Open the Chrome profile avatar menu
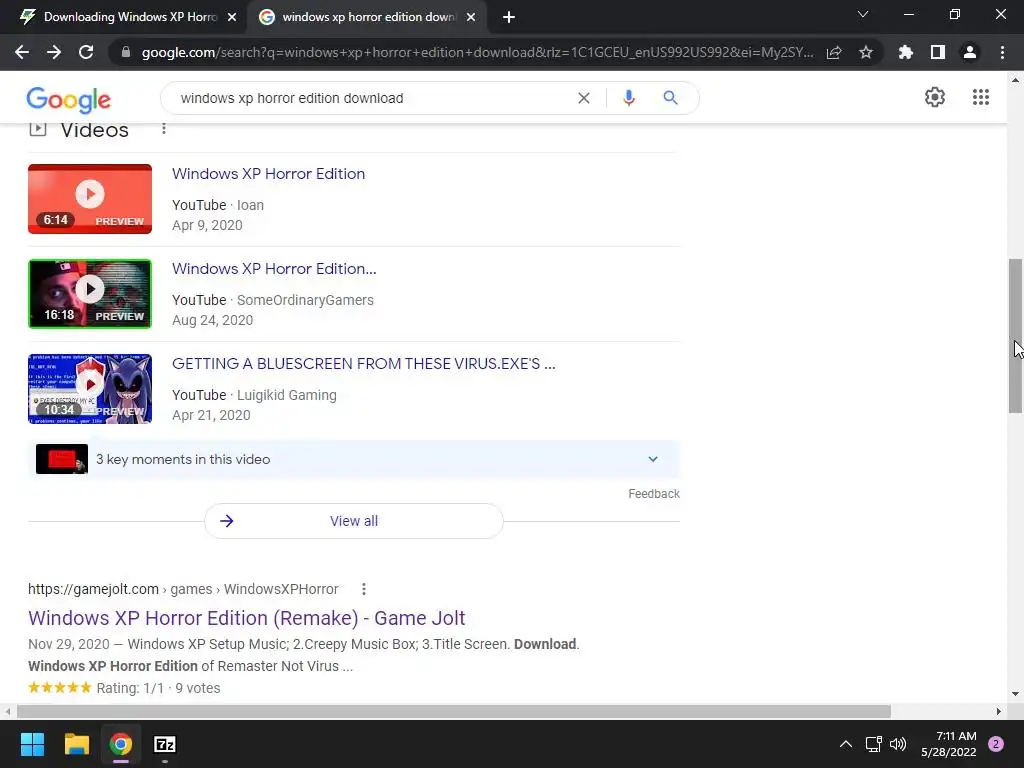 pyautogui.click(x=970, y=52)
